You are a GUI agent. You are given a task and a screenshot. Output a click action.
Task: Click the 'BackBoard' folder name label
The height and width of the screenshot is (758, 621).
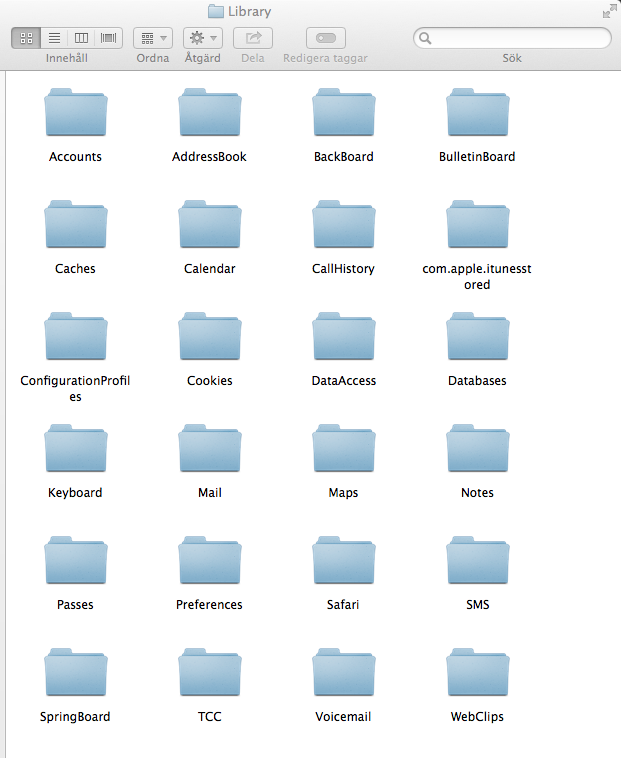[x=344, y=157]
